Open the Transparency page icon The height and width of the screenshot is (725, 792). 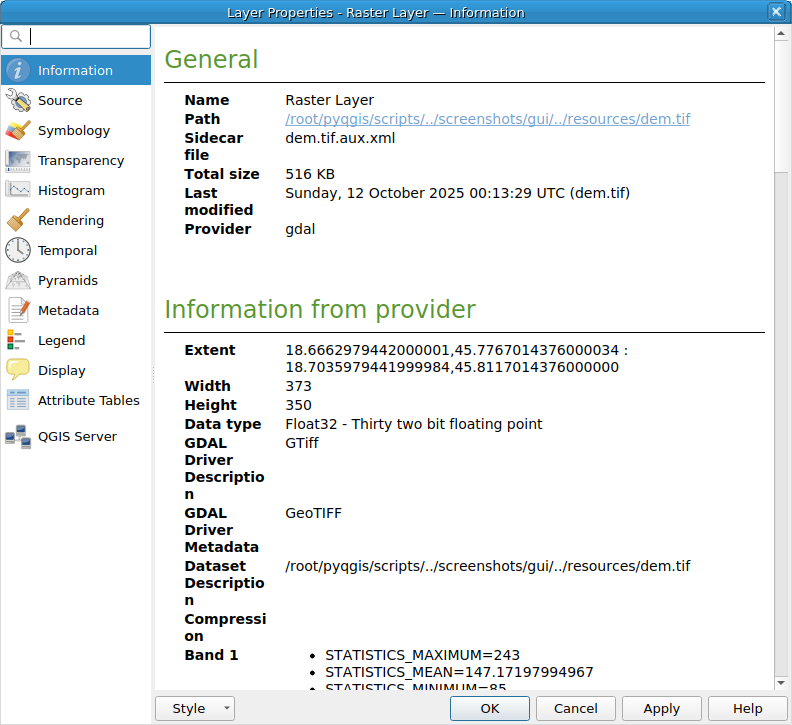pyautogui.click(x=18, y=160)
